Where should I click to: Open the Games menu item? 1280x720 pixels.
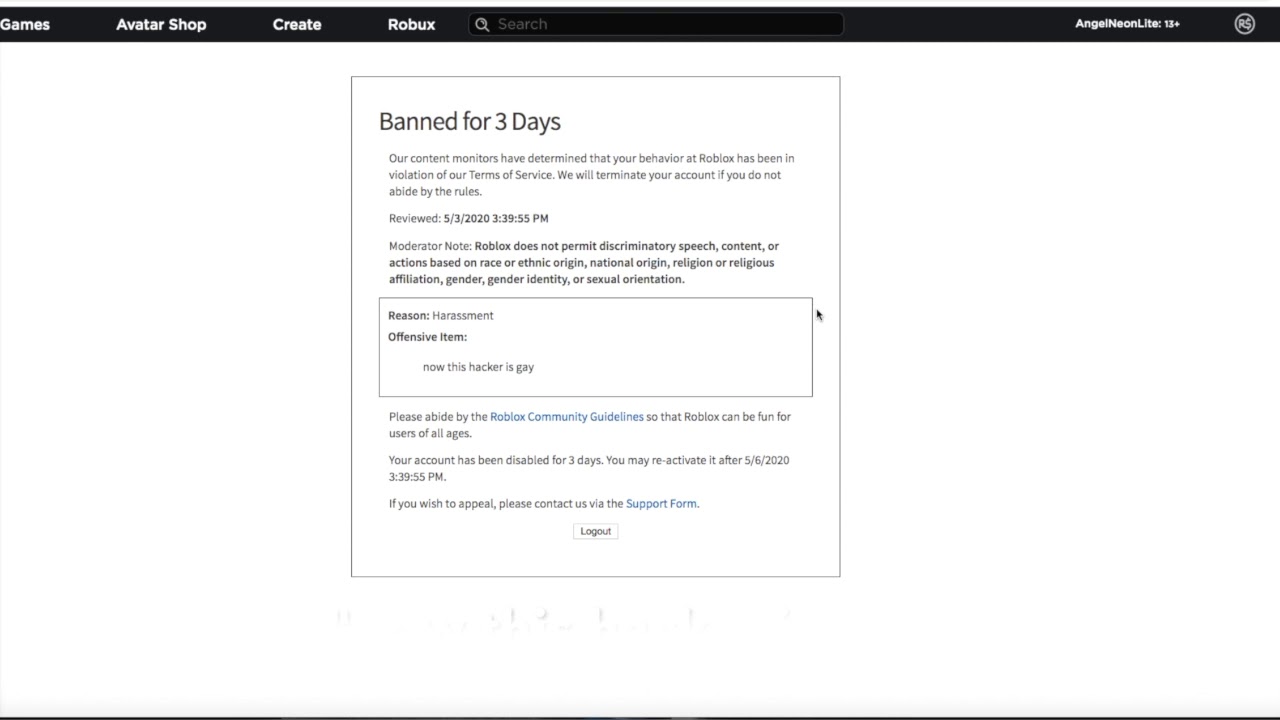24,24
